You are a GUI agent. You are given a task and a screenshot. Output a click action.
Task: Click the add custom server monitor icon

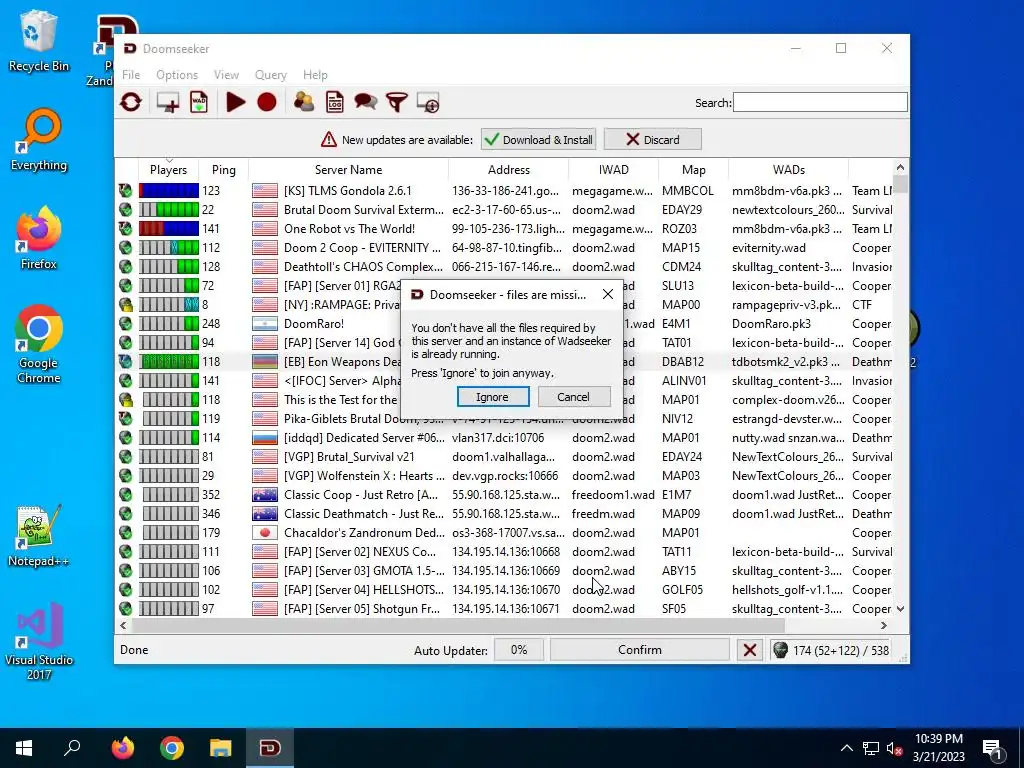point(168,103)
